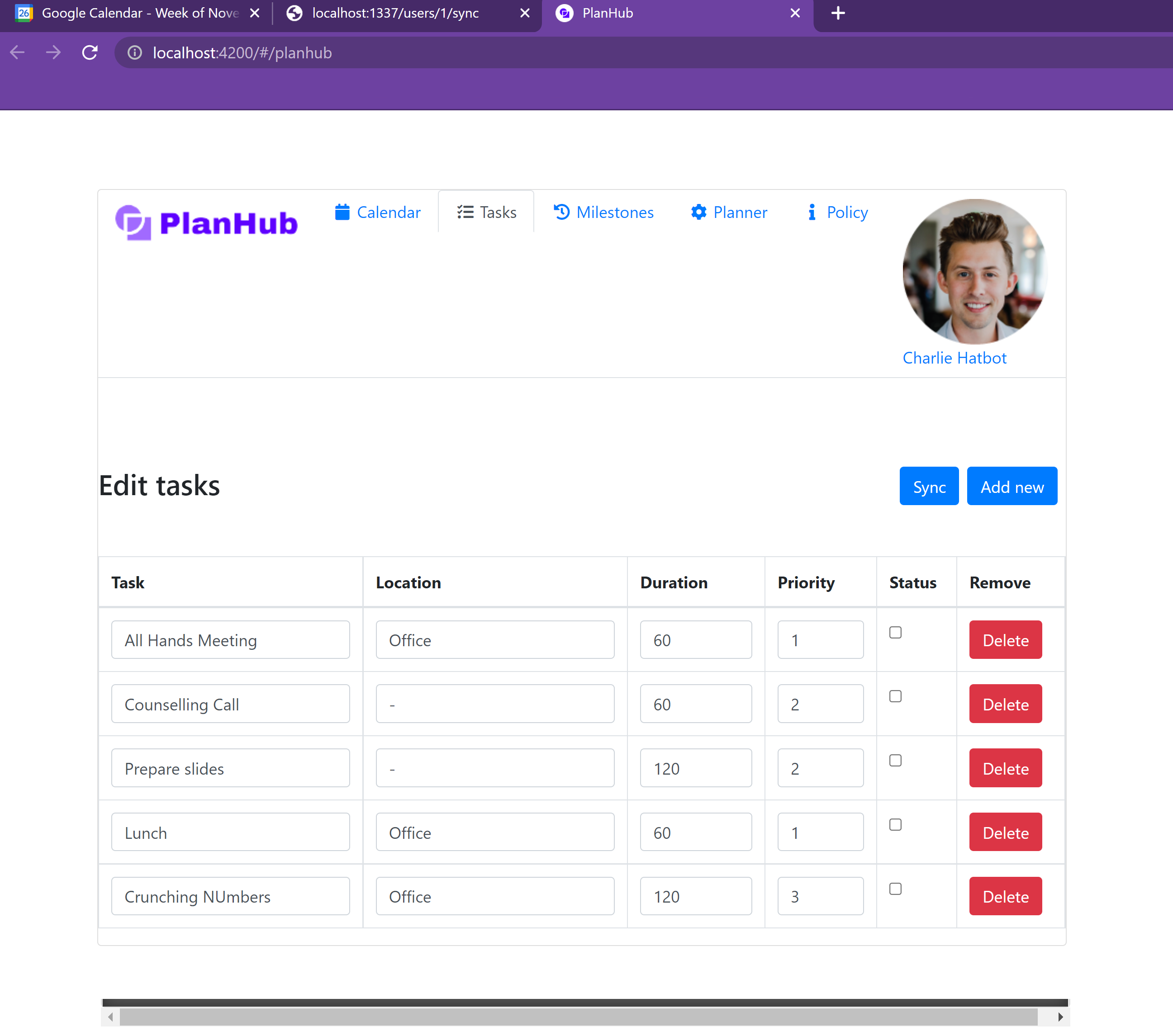Click the horizontal scrollbar right arrow
This screenshot has width=1173, height=1036.
pos(1060,1017)
